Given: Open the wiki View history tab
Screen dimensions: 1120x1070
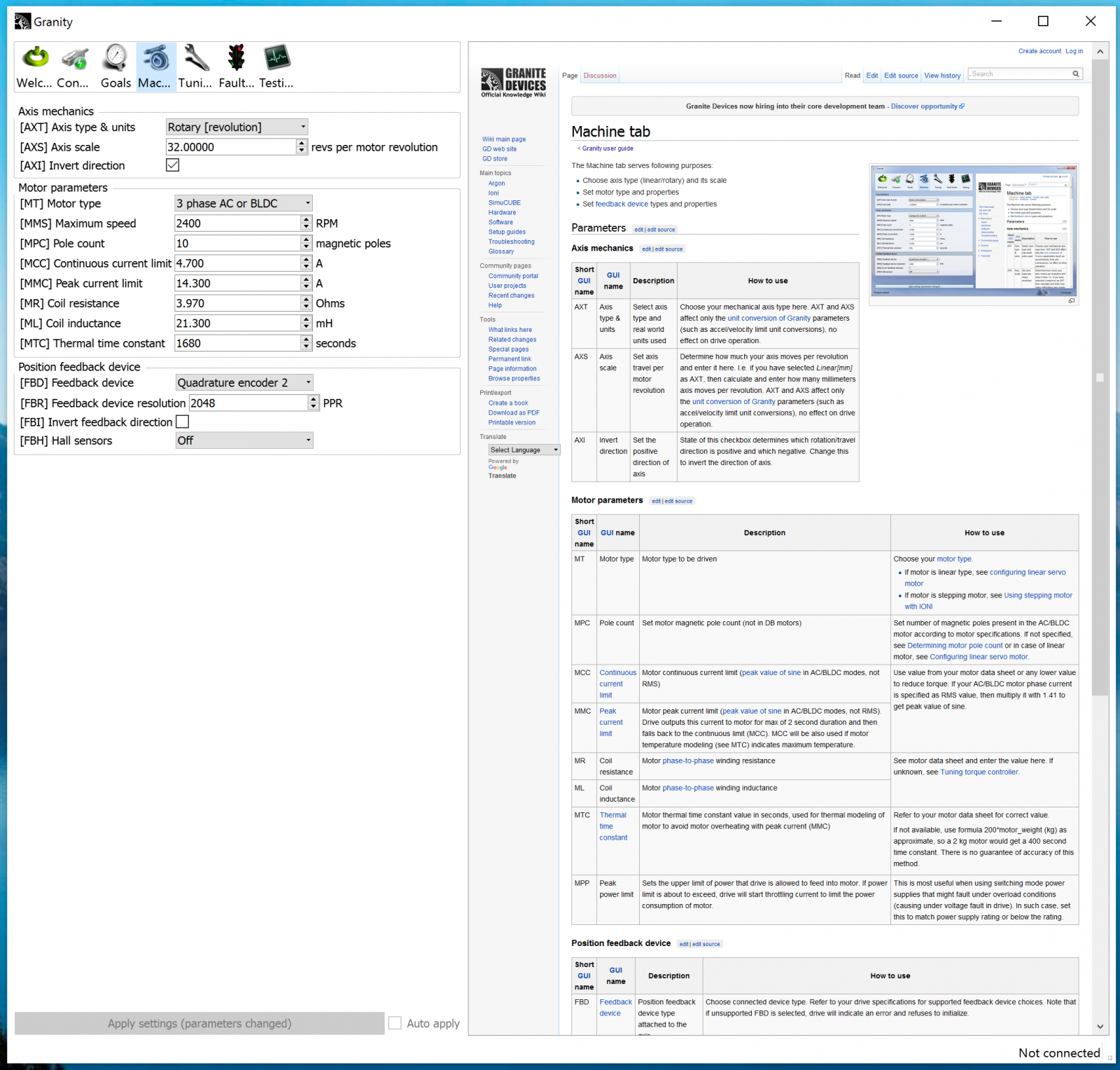Looking at the screenshot, I should point(942,76).
